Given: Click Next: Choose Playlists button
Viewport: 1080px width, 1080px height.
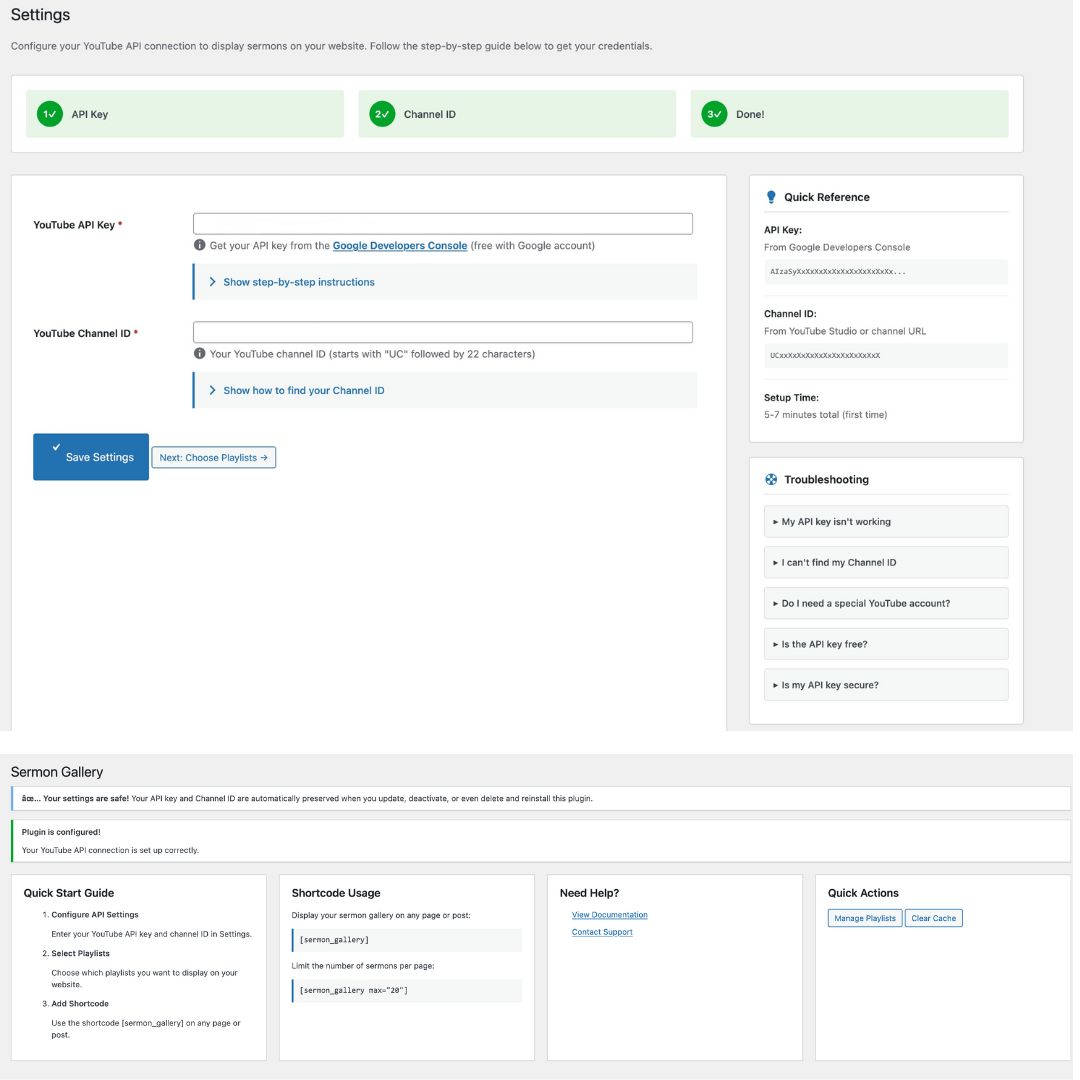Looking at the screenshot, I should coord(213,457).
